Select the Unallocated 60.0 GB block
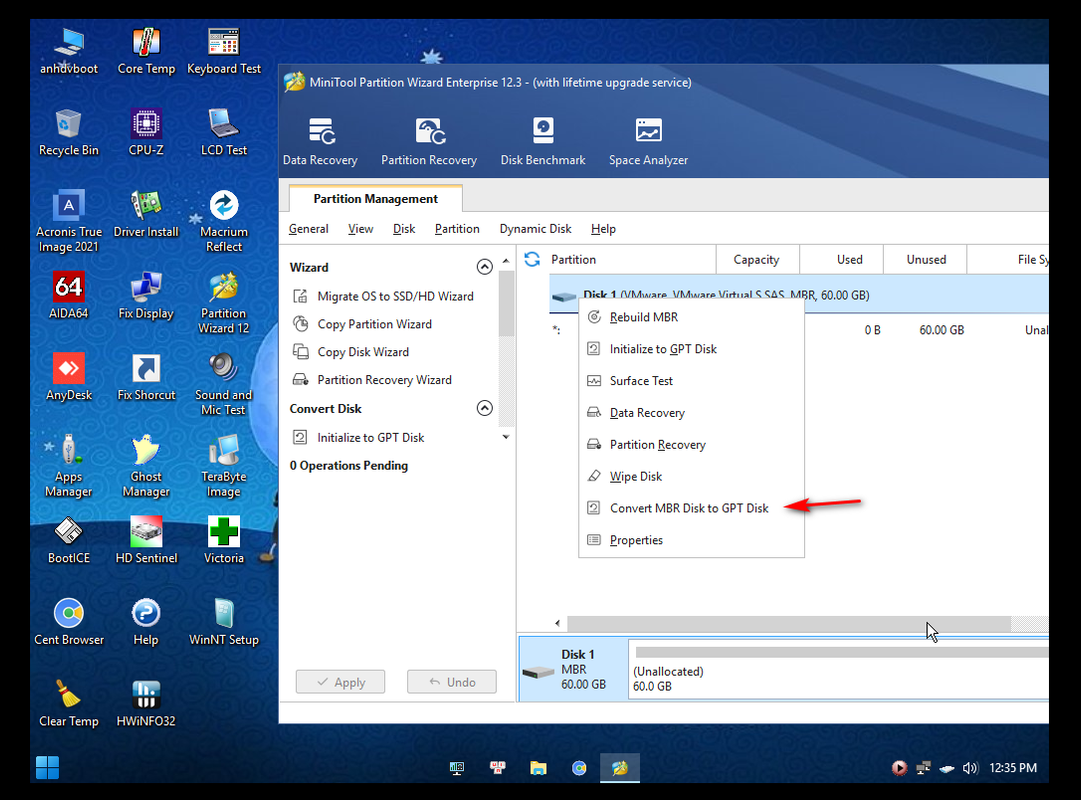 coord(838,669)
